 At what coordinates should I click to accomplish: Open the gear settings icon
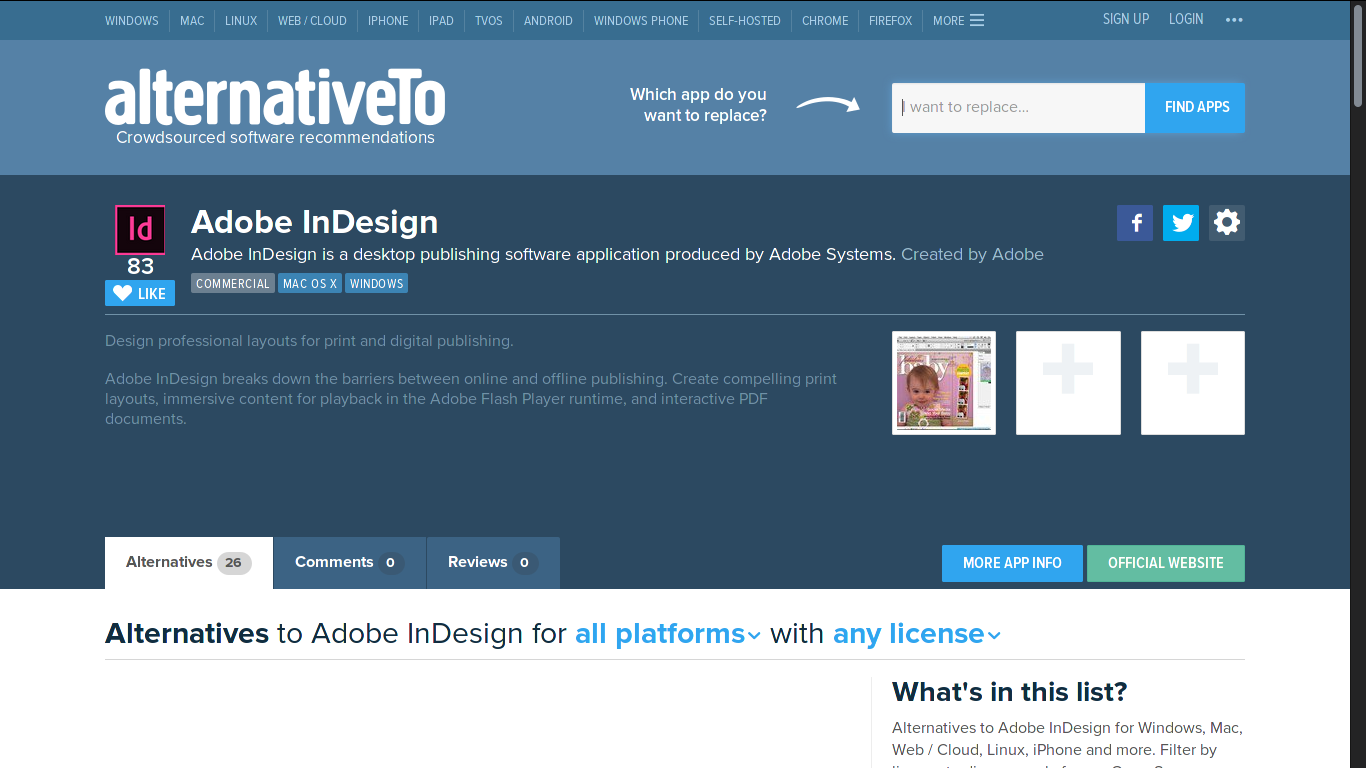click(x=1227, y=223)
